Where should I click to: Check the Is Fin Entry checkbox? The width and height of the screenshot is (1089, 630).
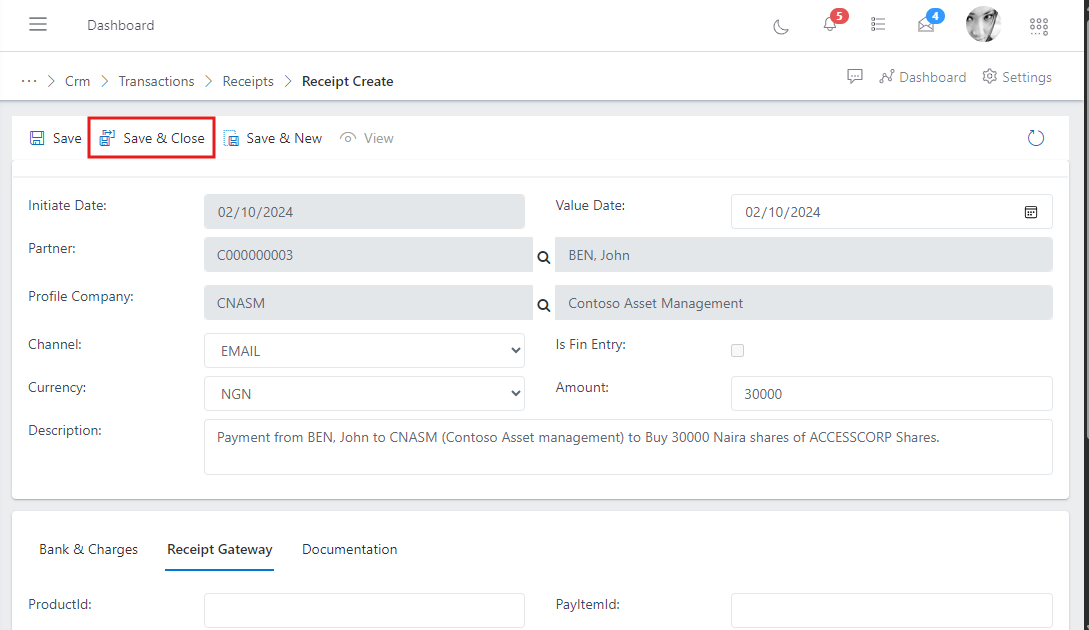pos(738,350)
